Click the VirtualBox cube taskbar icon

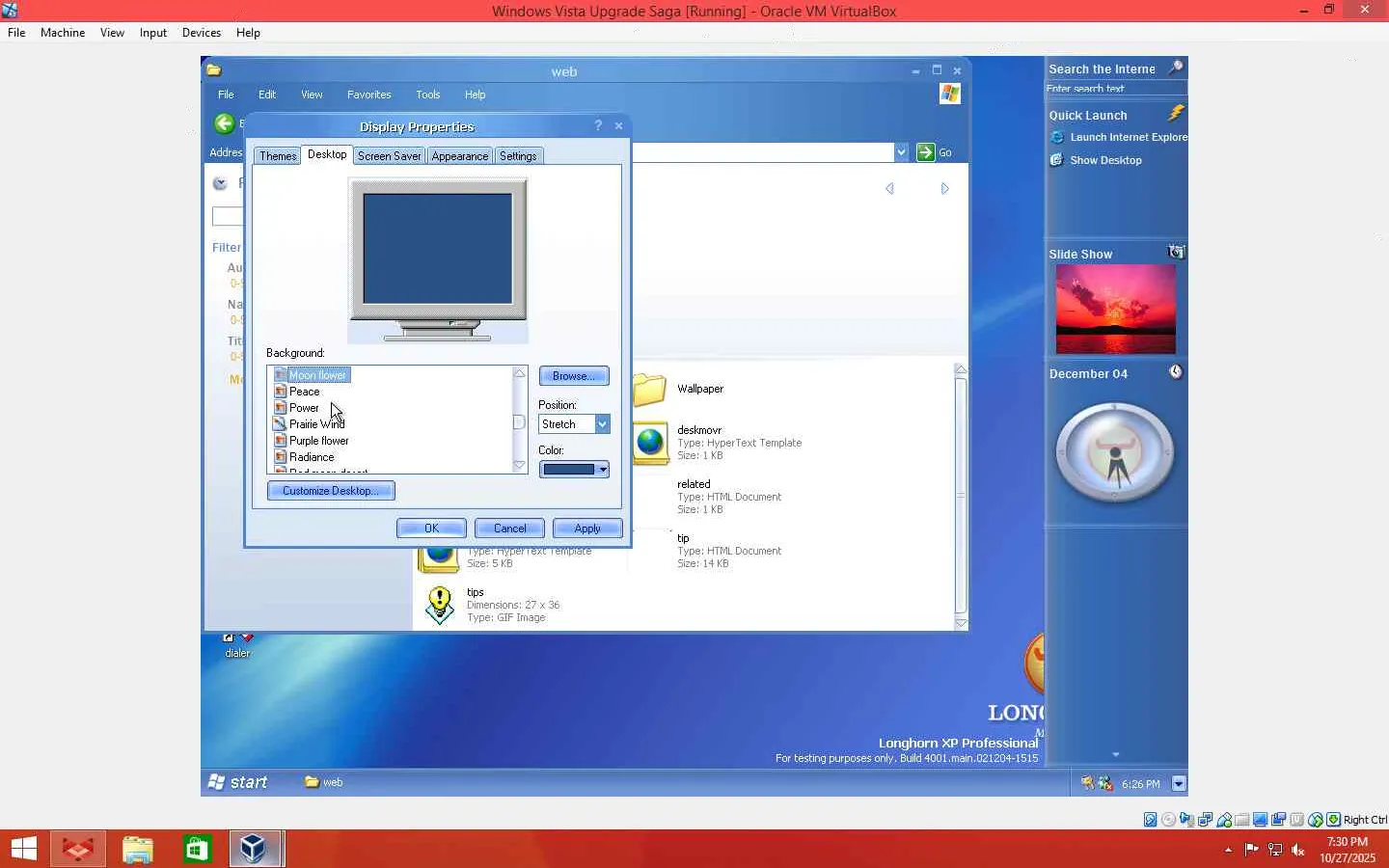coord(254,849)
